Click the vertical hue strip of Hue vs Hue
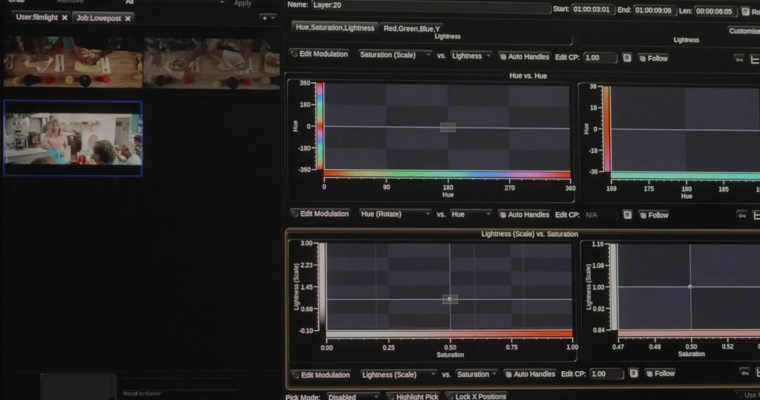760x400 pixels. point(320,126)
